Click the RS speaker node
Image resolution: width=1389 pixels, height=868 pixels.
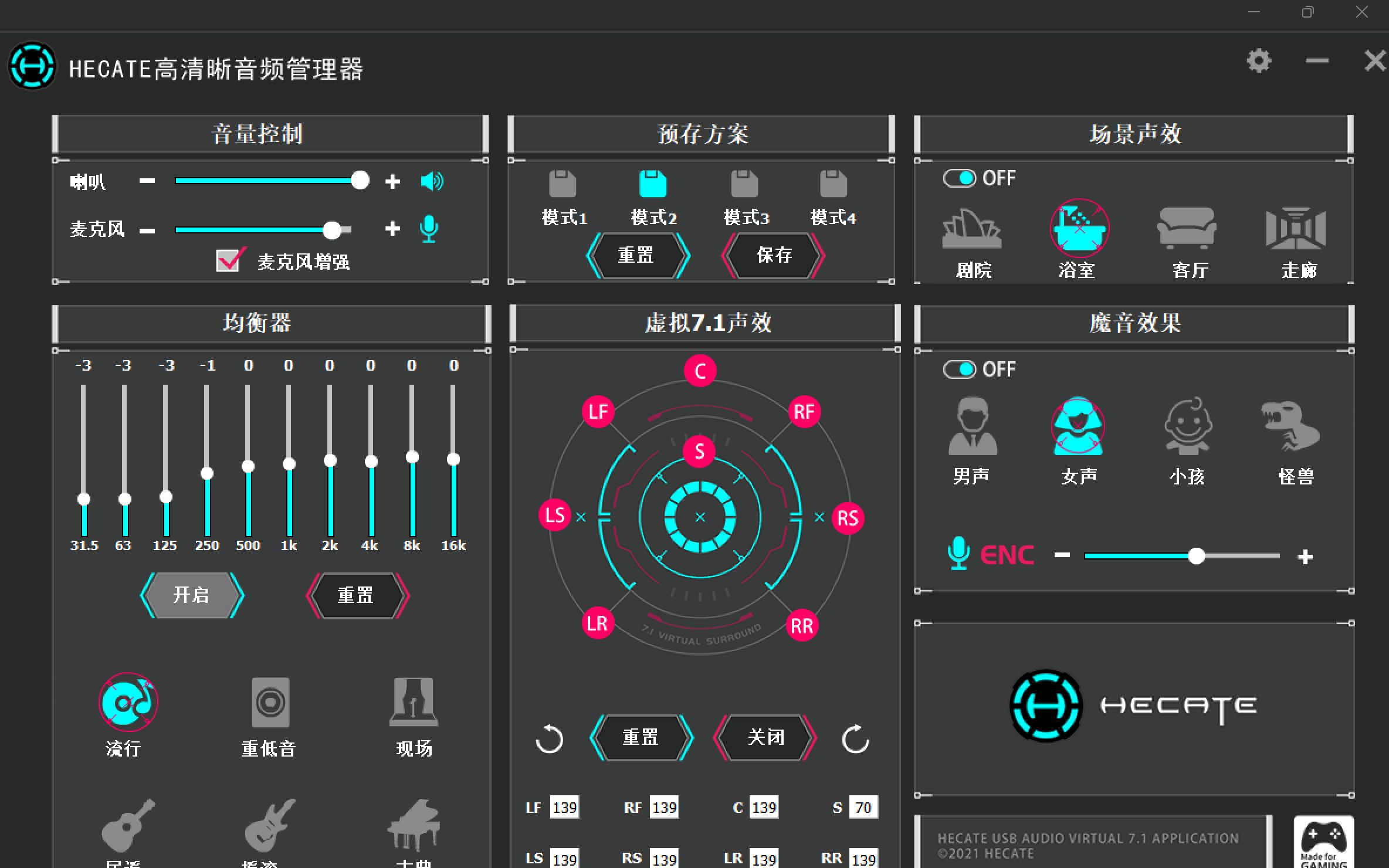848,518
